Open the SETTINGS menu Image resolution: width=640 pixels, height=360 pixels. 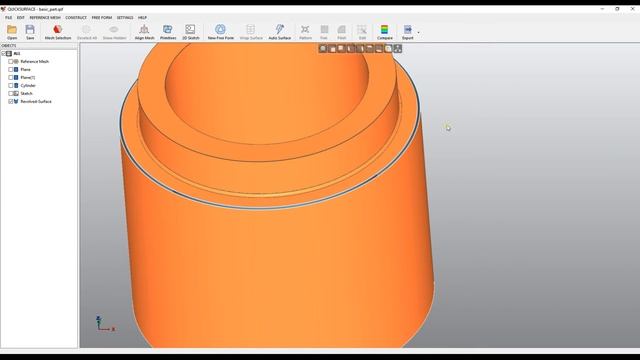tap(125, 18)
